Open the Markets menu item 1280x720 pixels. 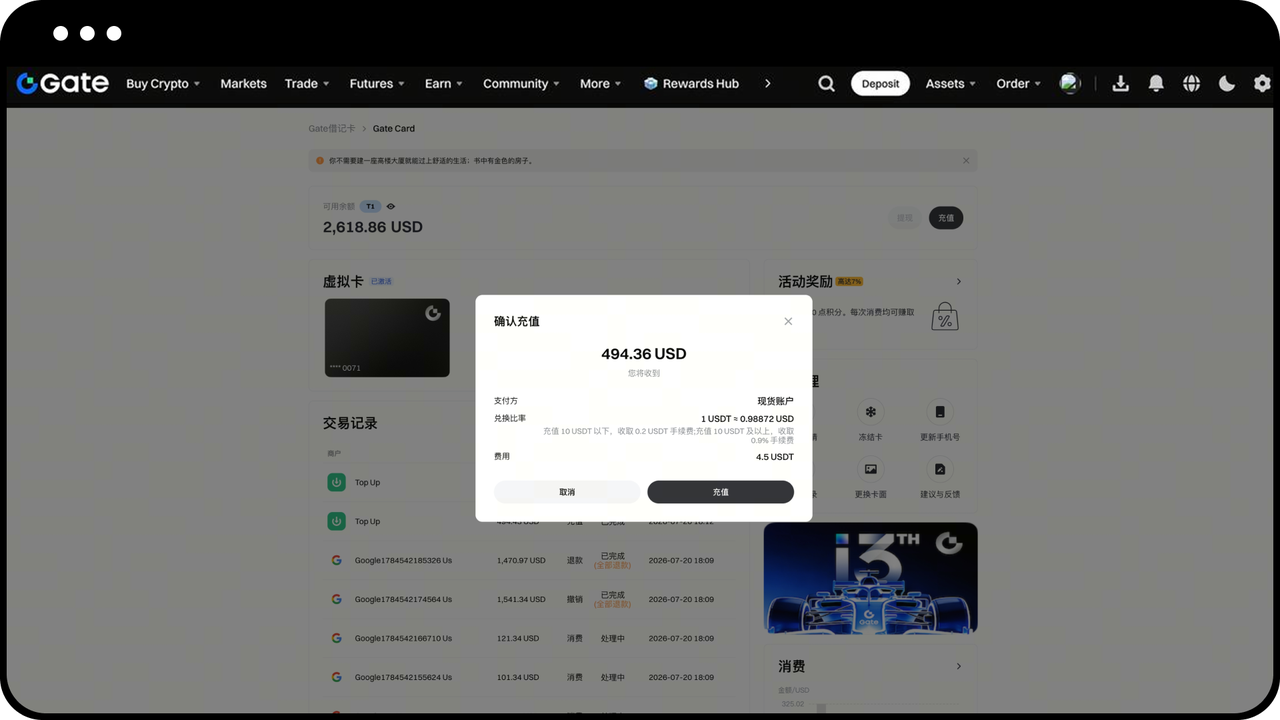pos(243,84)
